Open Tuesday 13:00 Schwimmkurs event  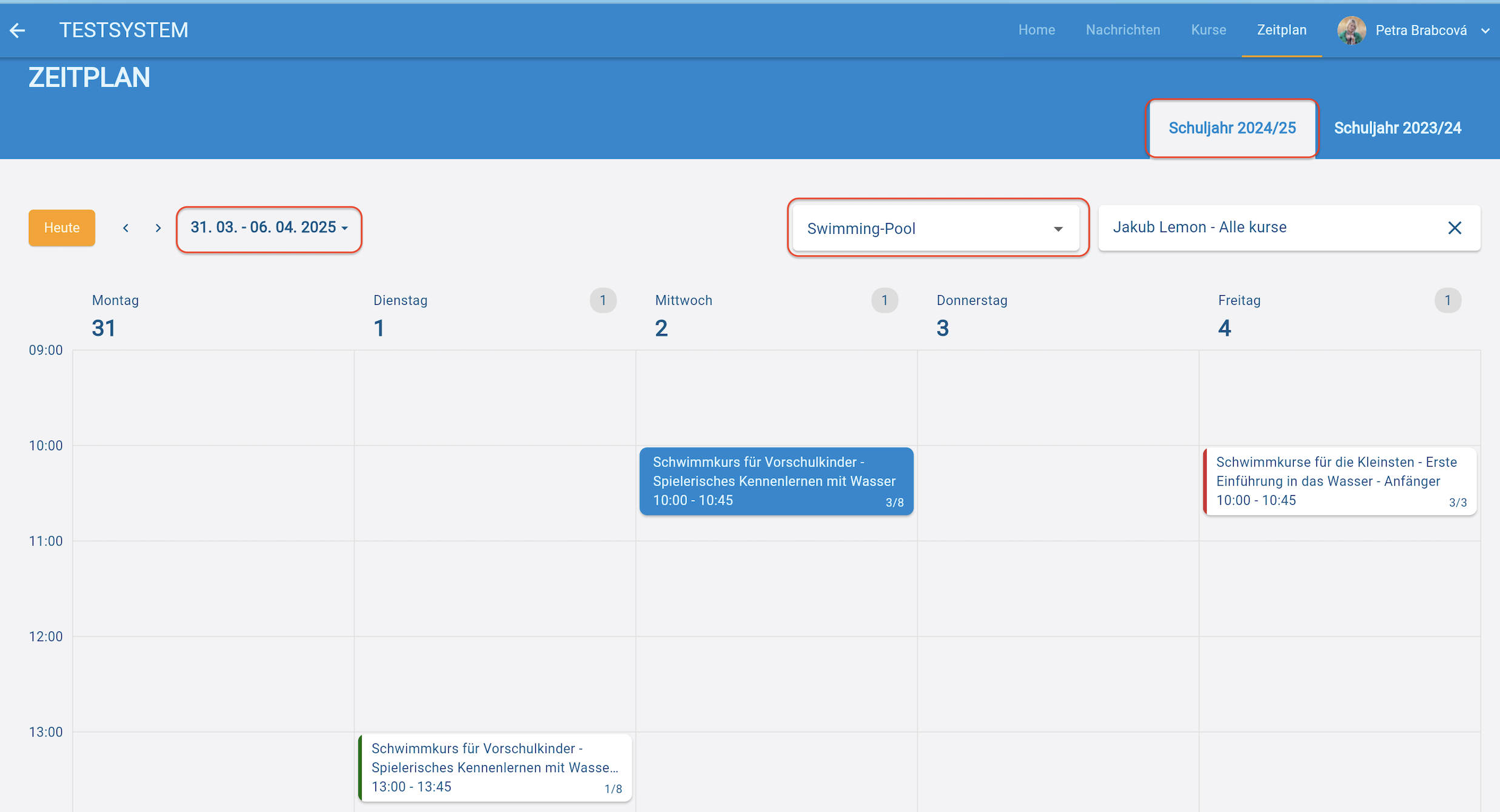(x=495, y=767)
